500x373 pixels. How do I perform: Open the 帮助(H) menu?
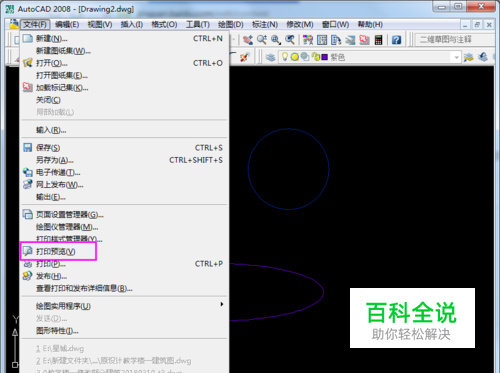(370, 24)
